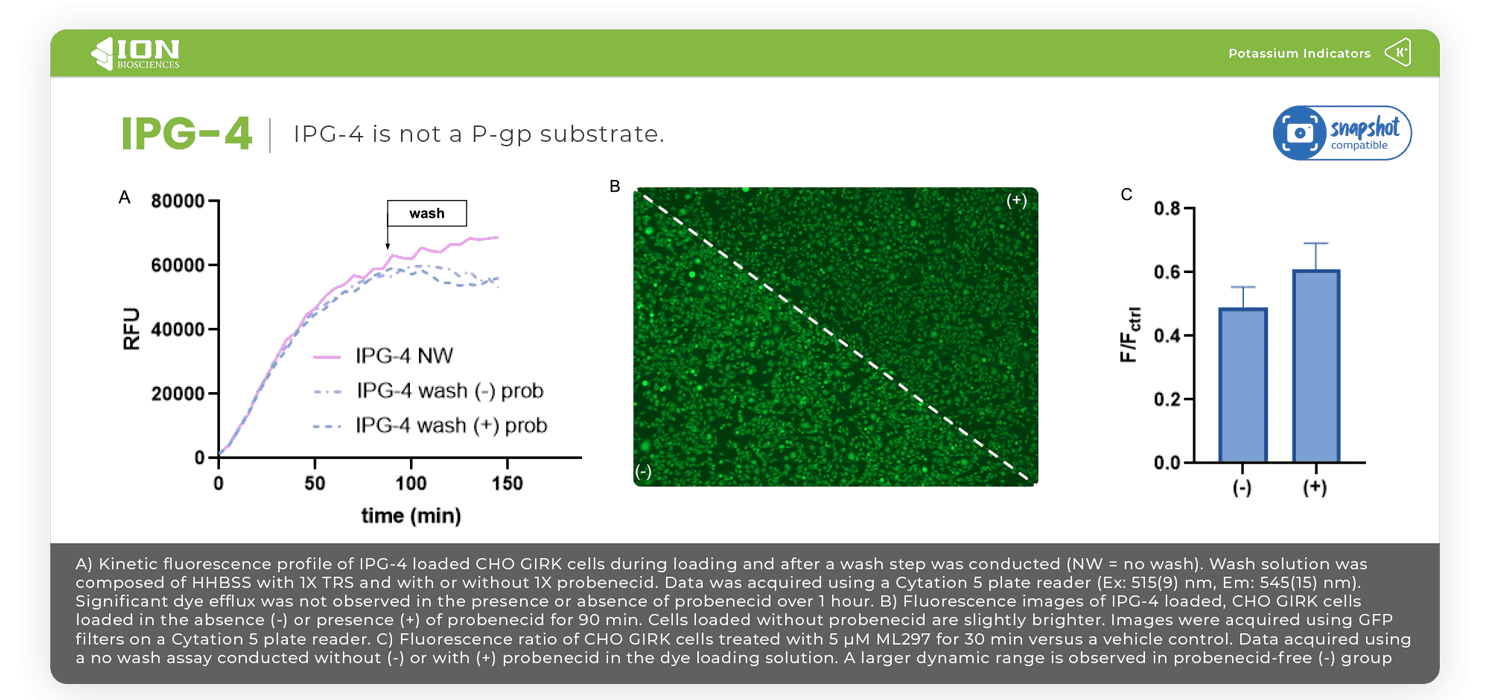Click the (-) label on fluorescence image
This screenshot has height=700, width=1505.
click(643, 472)
